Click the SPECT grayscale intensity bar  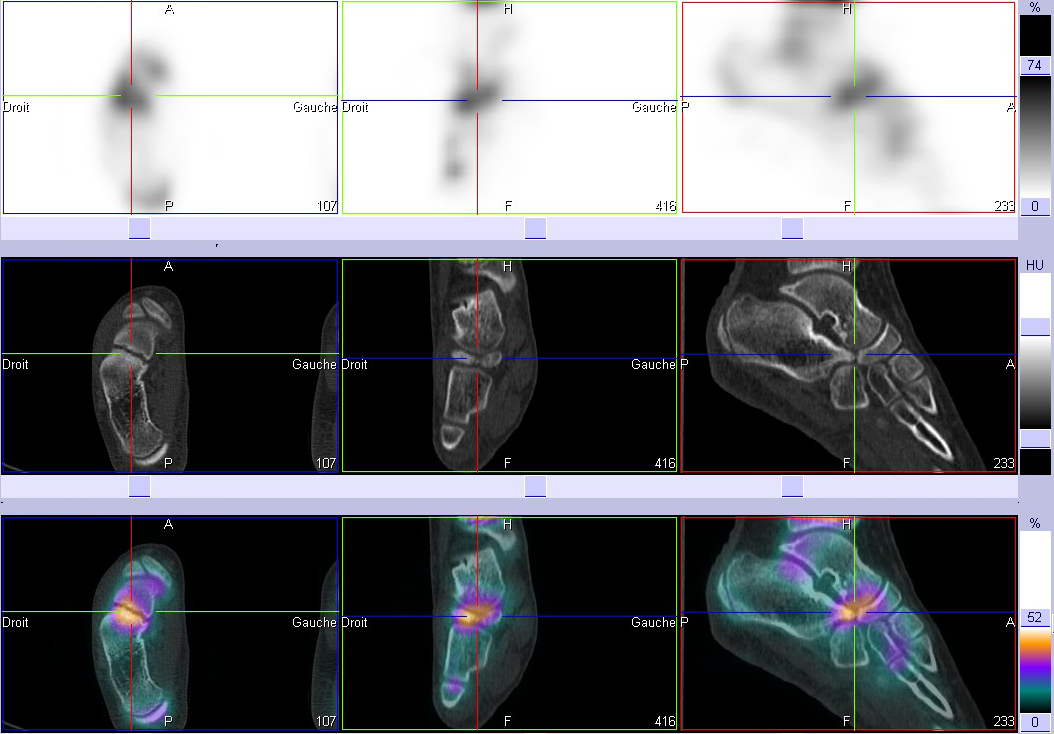coord(1035,136)
